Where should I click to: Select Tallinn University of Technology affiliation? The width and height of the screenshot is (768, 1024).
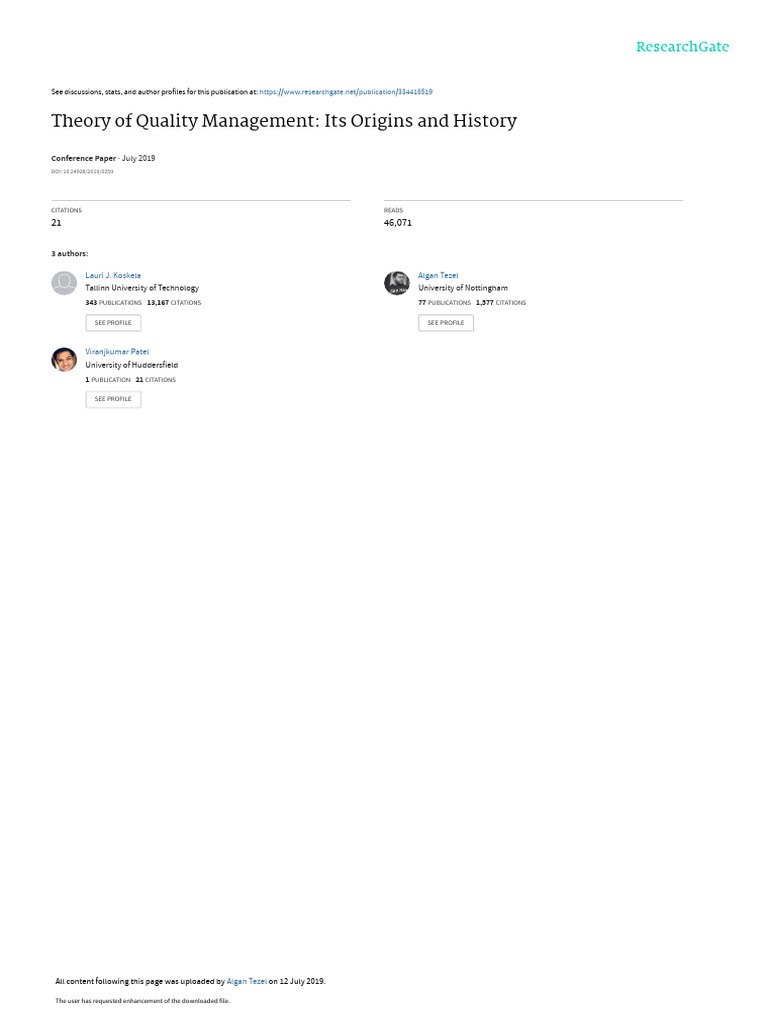tap(142, 288)
